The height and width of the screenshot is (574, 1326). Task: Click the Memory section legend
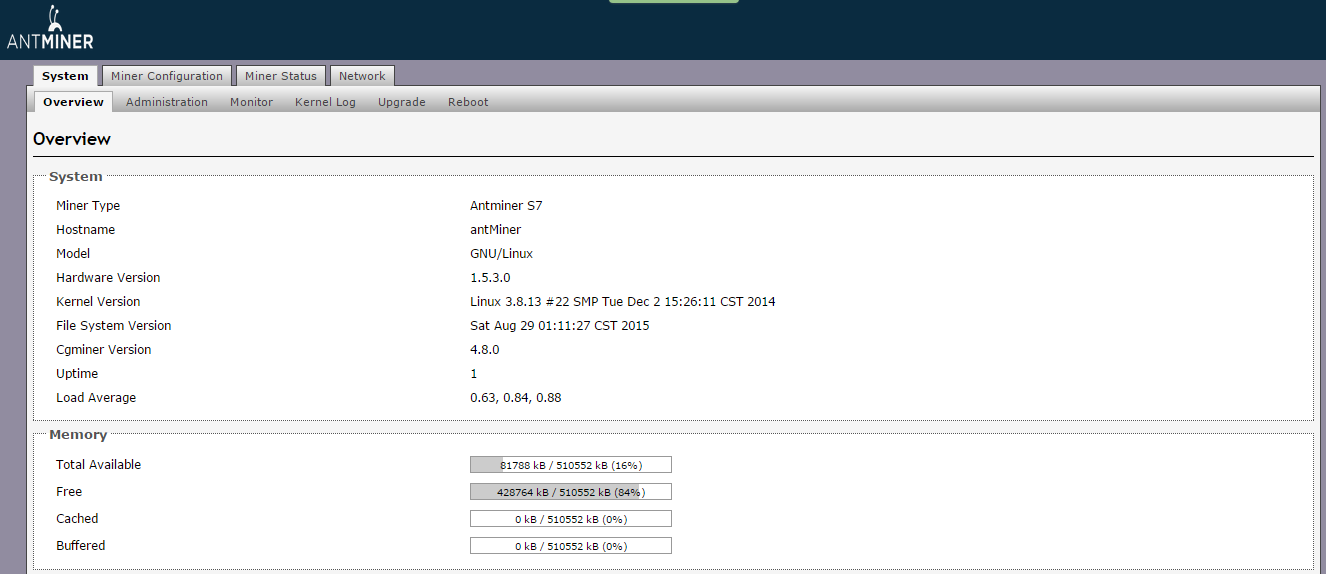pyautogui.click(x=78, y=435)
